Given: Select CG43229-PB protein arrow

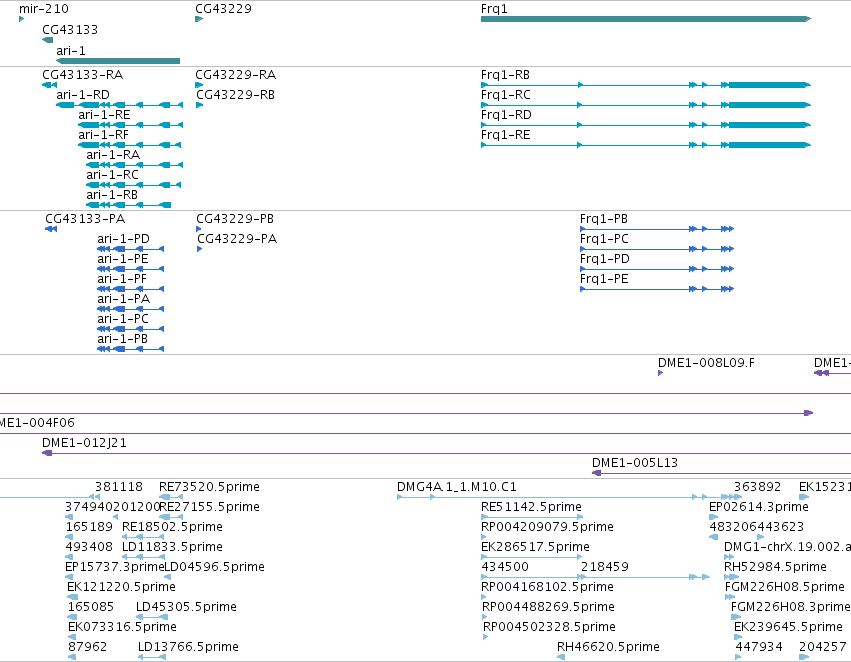Looking at the screenshot, I should coord(199,229).
